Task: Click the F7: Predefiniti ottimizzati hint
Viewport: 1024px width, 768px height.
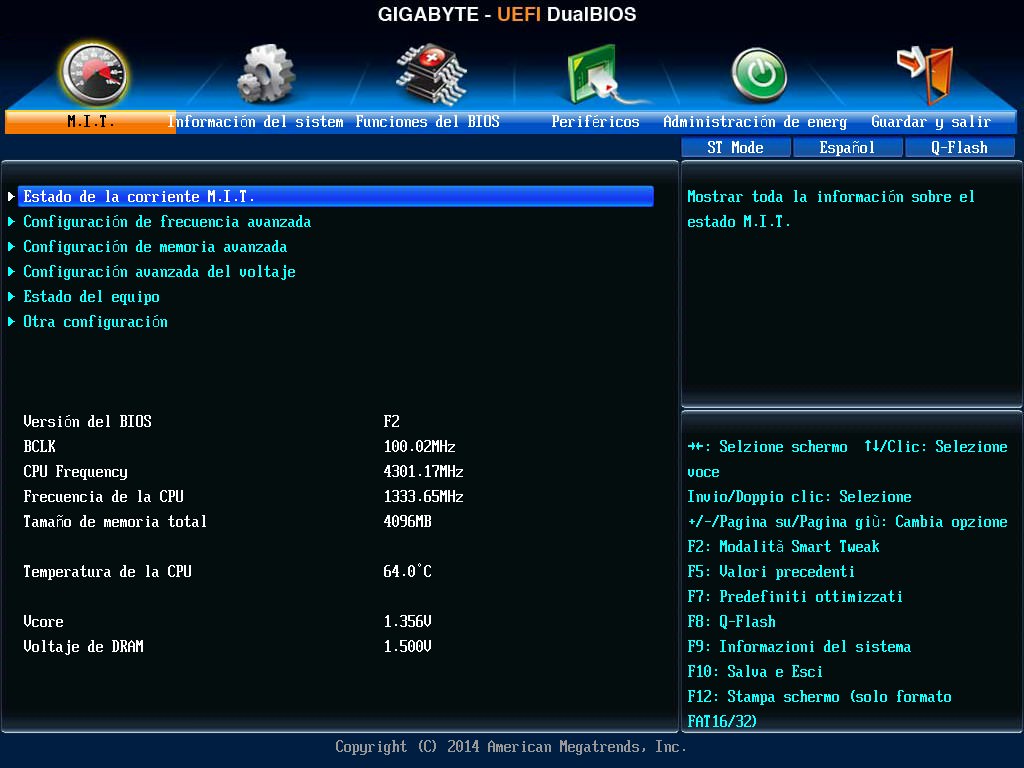Action: [x=795, y=597]
